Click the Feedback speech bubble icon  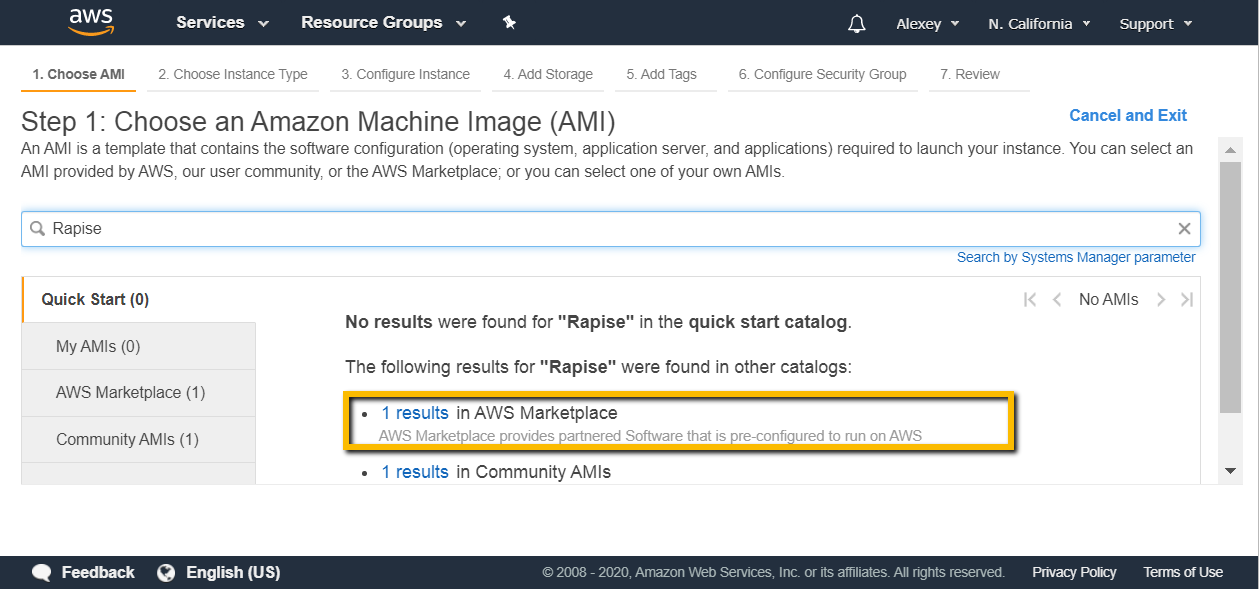tap(42, 573)
